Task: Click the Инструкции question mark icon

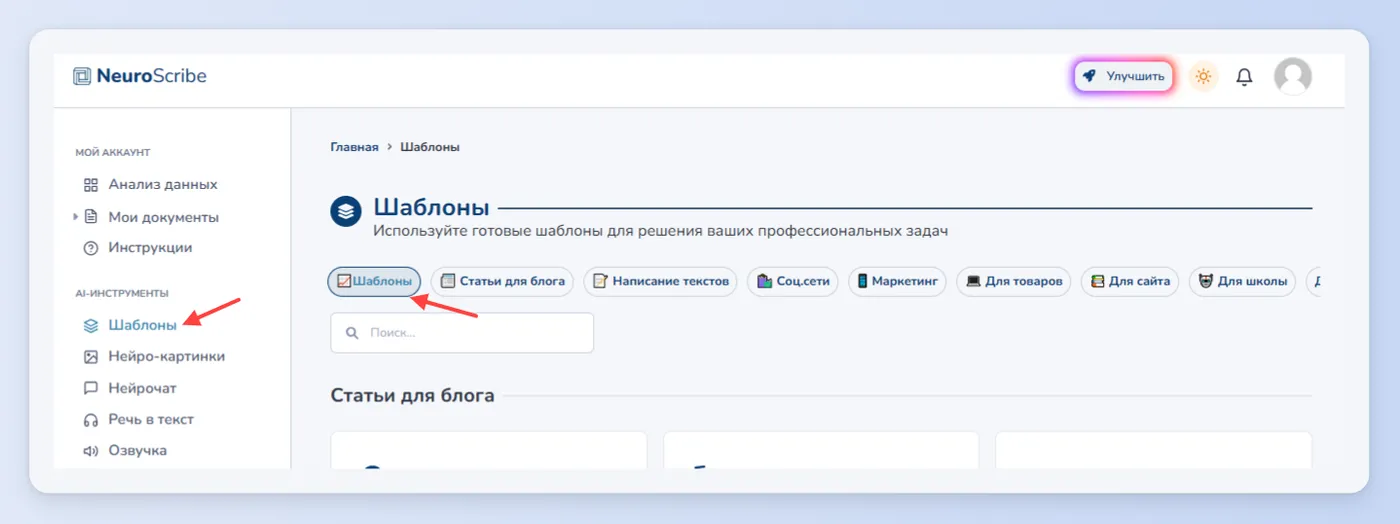Action: coord(91,248)
